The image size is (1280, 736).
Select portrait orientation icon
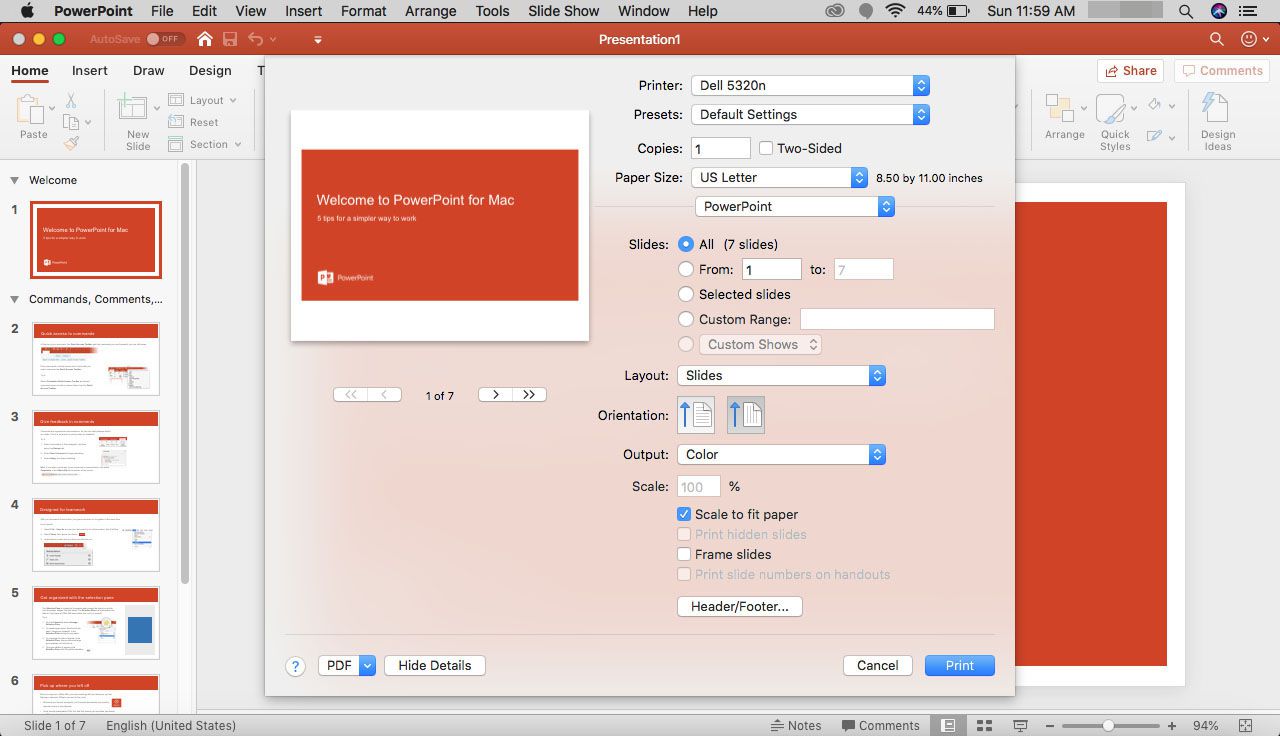click(x=696, y=415)
